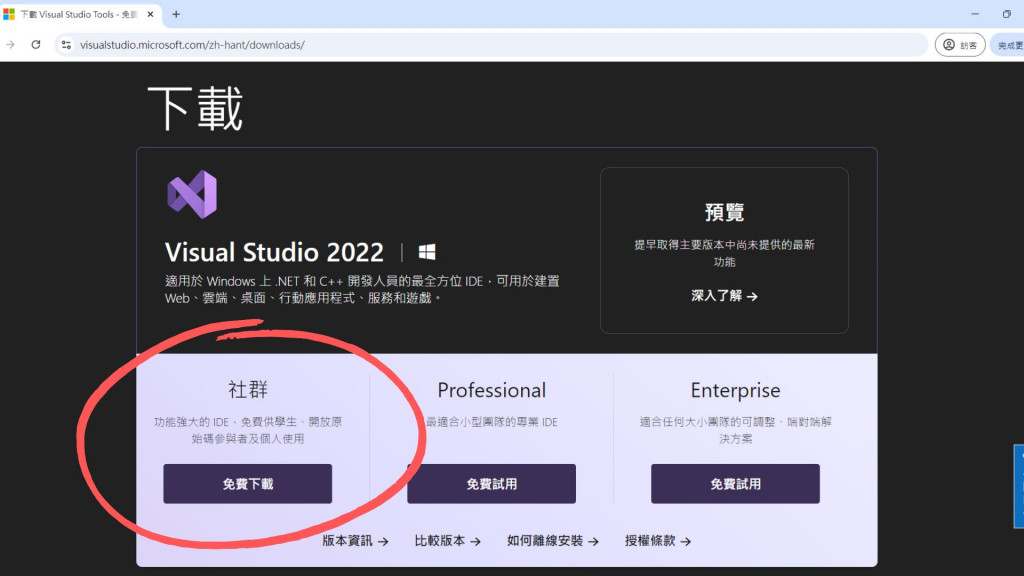This screenshot has height=576, width=1024.
Task: Close the 下載 Visual Studio Tools tab
Action: click(150, 14)
